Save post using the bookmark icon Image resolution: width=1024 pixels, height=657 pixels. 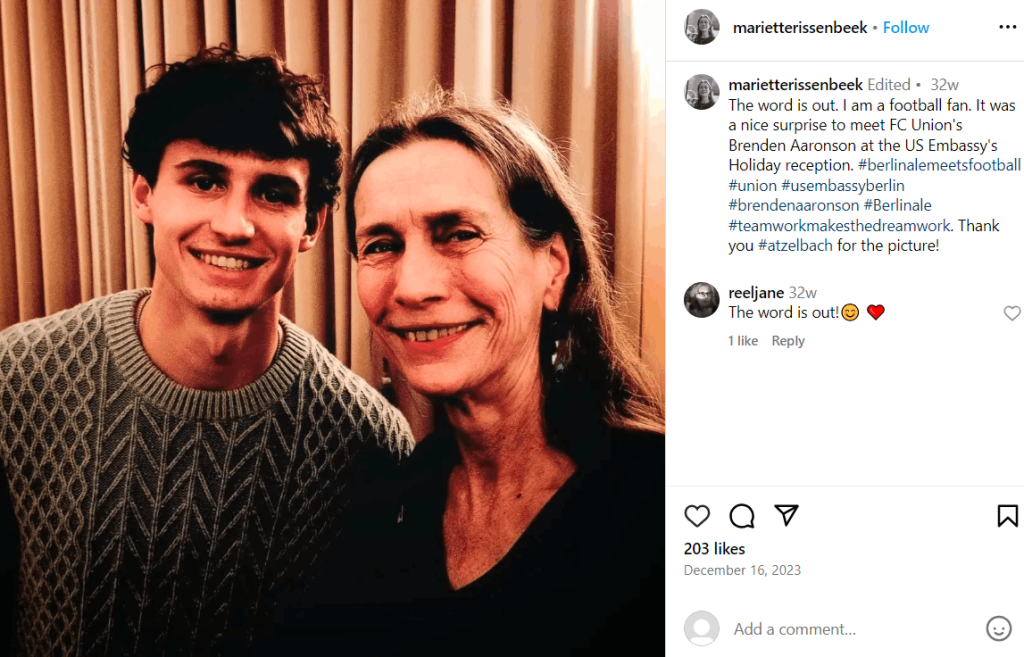[1007, 515]
